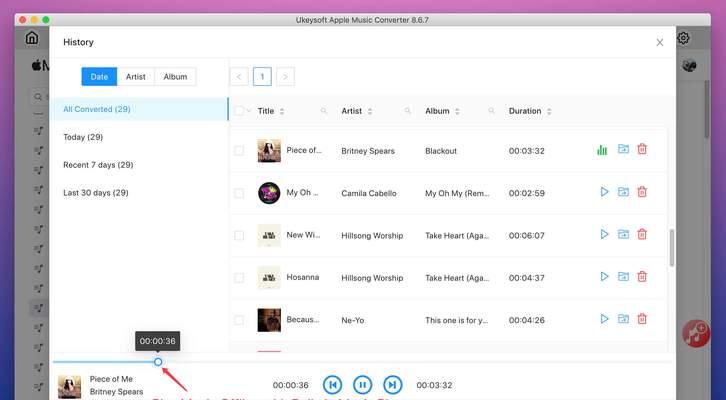
Task: Click the Camila Cabello artist cell
Action: [369, 194]
